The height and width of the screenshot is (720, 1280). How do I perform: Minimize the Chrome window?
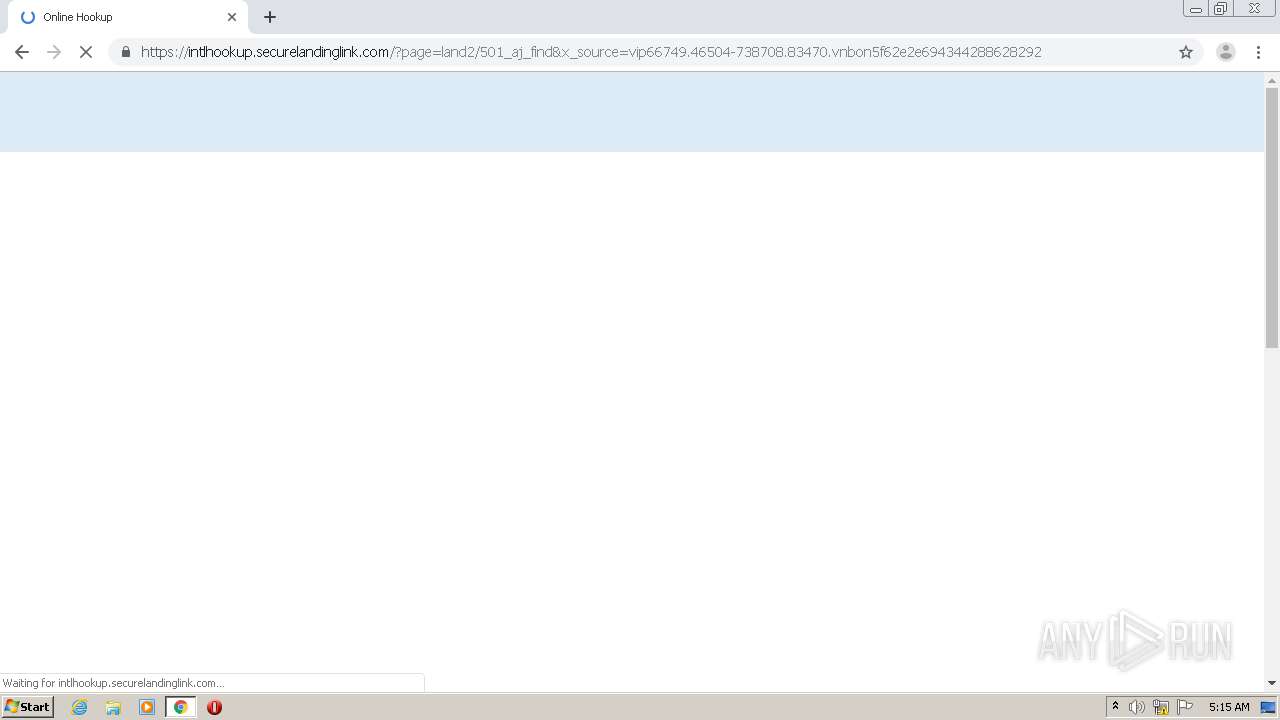pos(1196,9)
